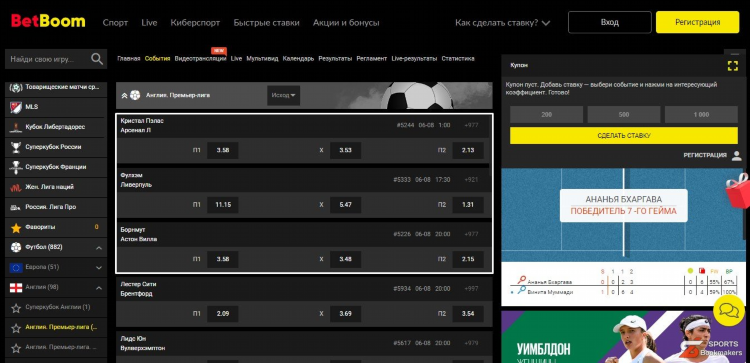The height and width of the screenshot is (363, 750).
Task: Open the Киберспорт menu item
Action: pyautogui.click(x=195, y=22)
